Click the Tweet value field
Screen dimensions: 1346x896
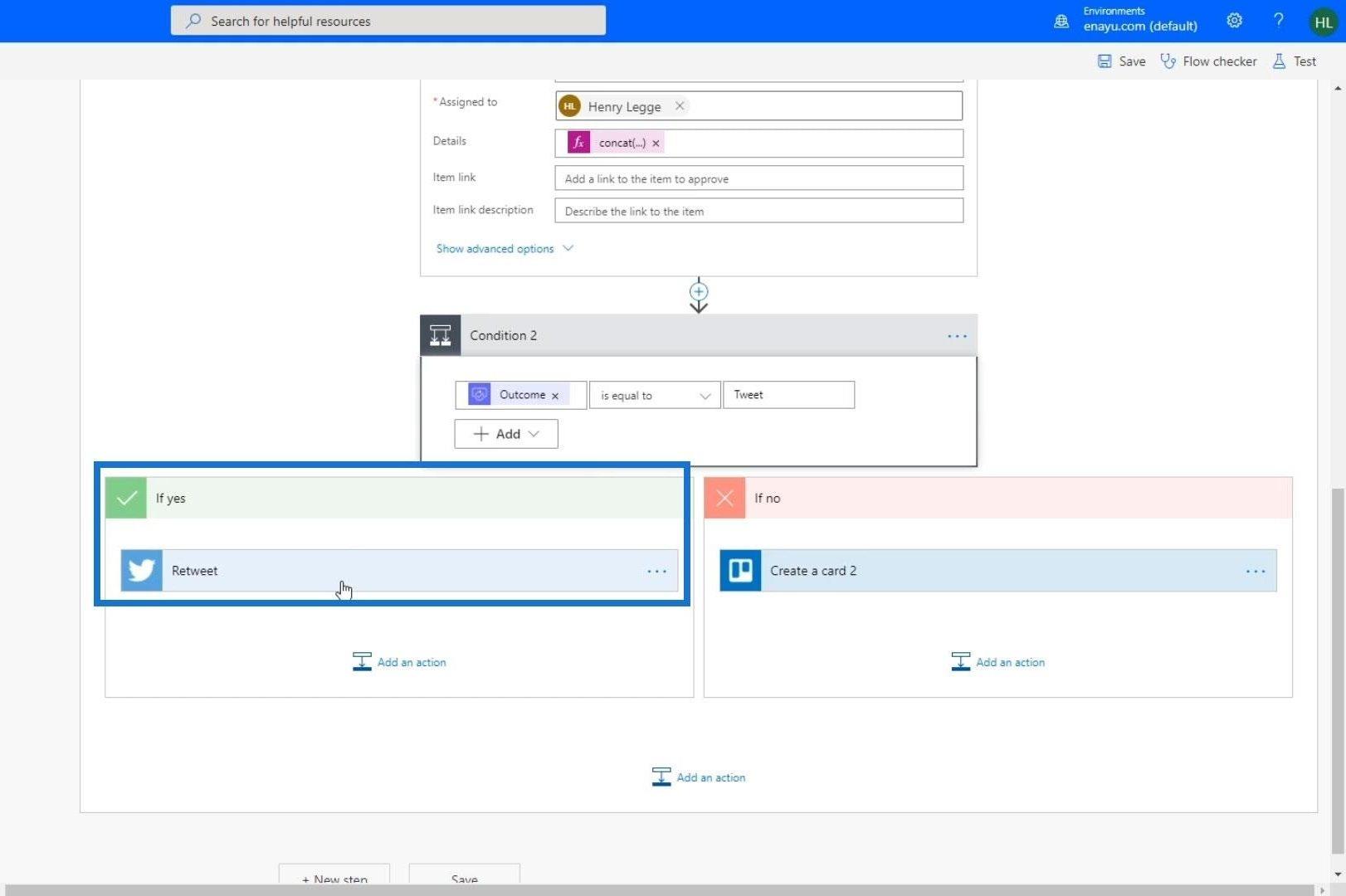[x=788, y=395]
